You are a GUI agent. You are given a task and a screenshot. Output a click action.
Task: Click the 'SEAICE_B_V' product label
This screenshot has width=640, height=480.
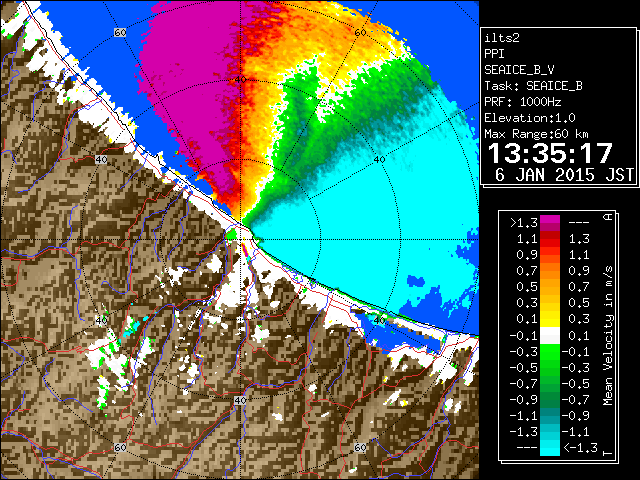tap(519, 70)
